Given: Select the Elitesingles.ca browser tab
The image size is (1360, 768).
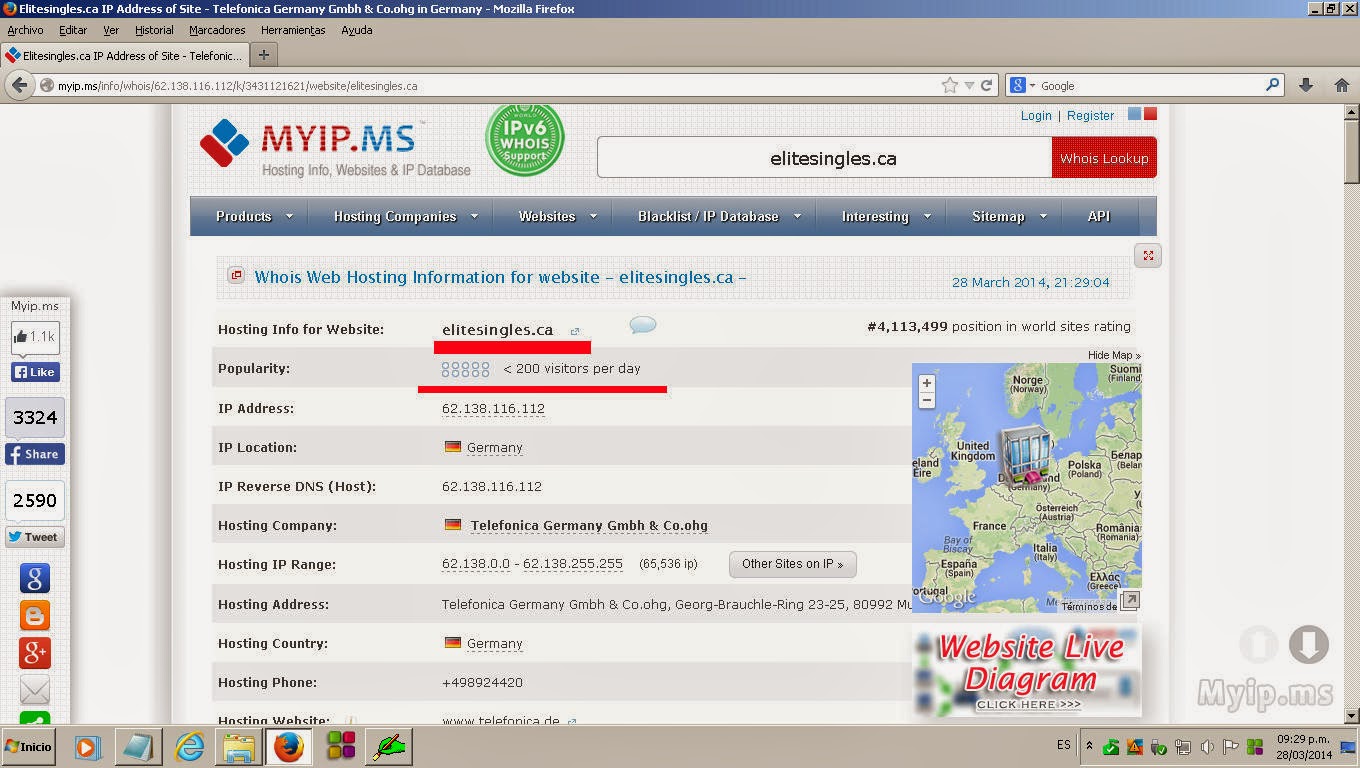Looking at the screenshot, I should click(x=124, y=55).
